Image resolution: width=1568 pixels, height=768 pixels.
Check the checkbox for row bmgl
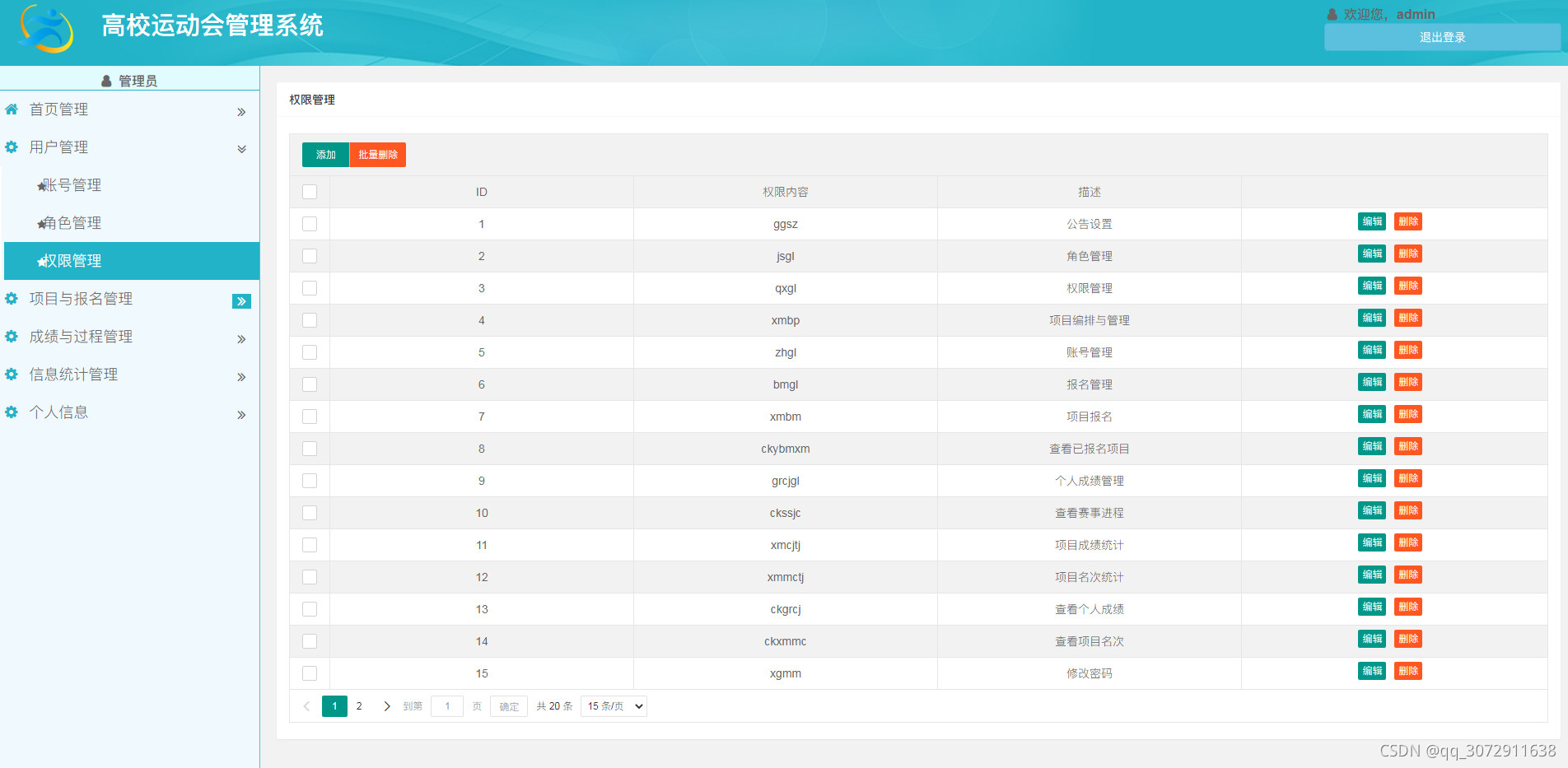coord(310,384)
